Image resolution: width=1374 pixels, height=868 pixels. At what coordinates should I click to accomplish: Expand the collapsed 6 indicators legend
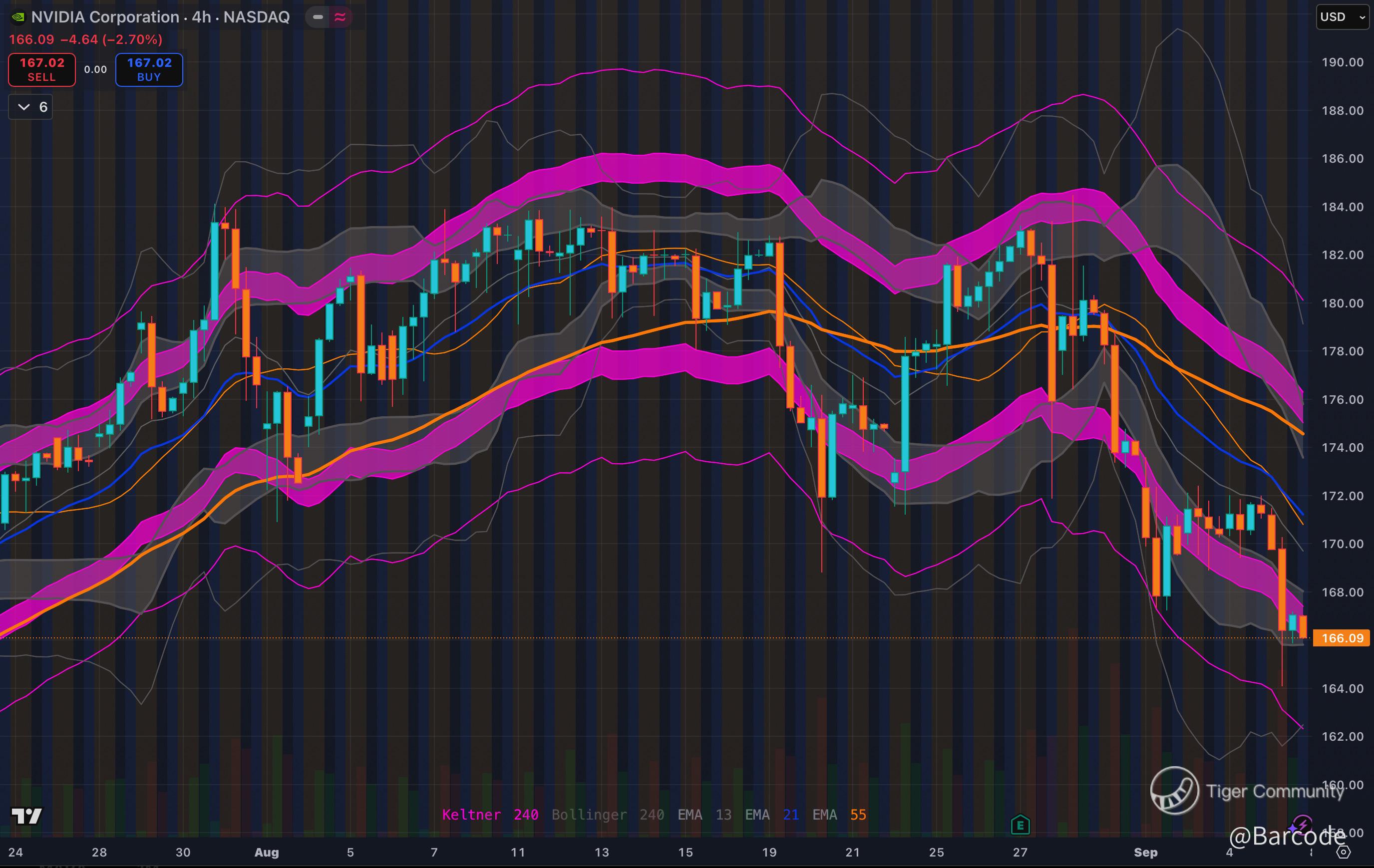pyautogui.click(x=31, y=107)
